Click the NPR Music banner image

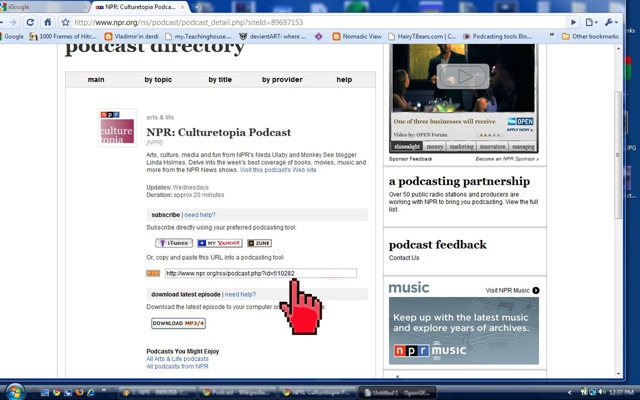pos(464,331)
